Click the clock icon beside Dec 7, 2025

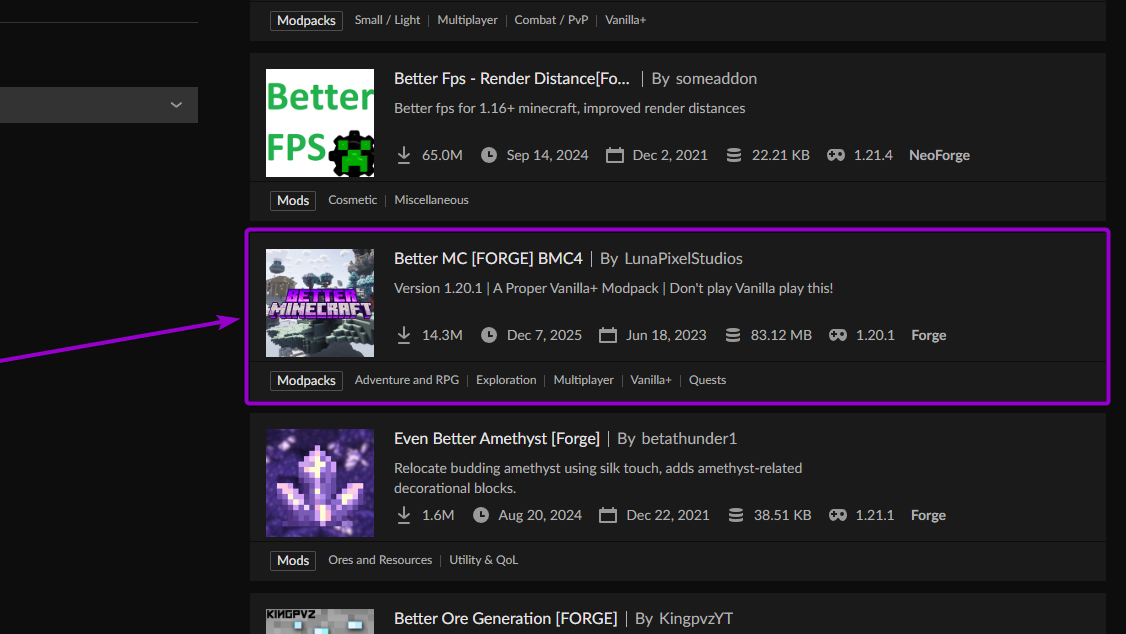pyautogui.click(x=489, y=335)
